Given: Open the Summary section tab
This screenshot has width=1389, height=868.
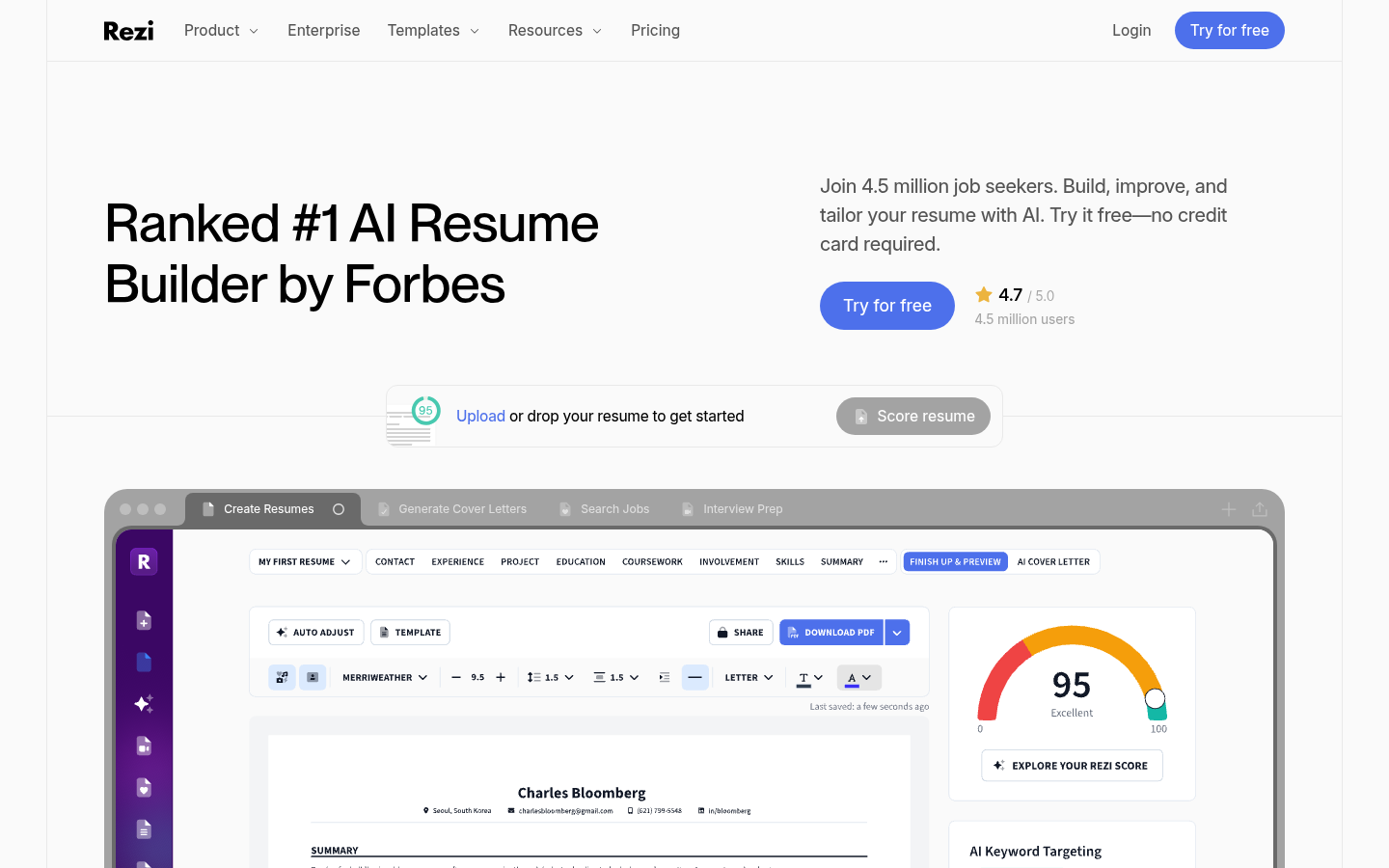Looking at the screenshot, I should pos(842,562).
